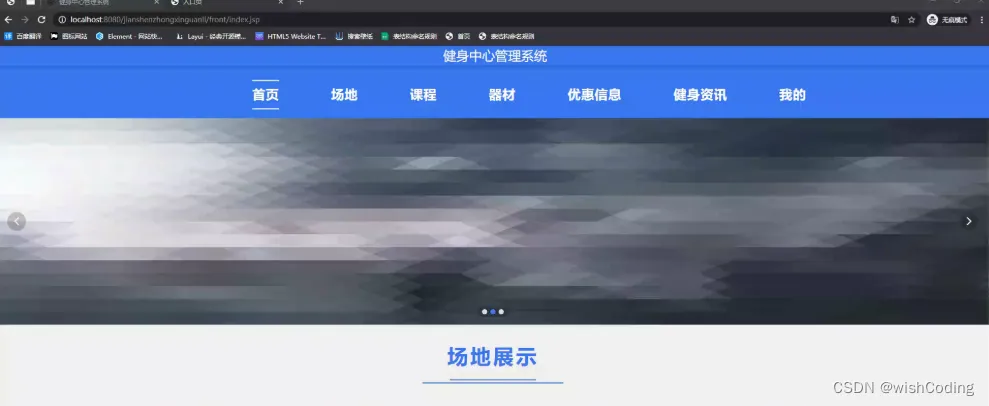Viewport: 989px width, 406px height.
Task: Show next carousel slide with right arrow
Action: pyautogui.click(x=969, y=221)
